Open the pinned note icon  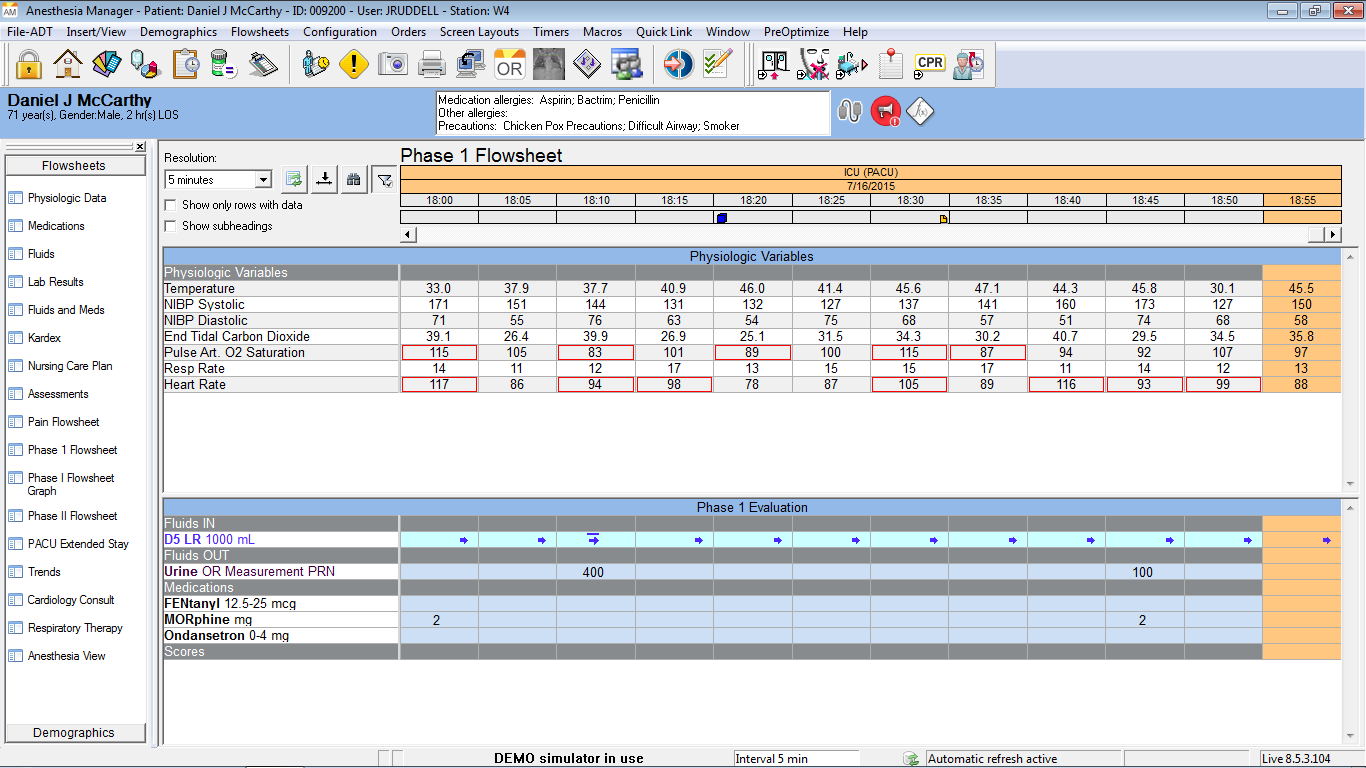tap(890, 63)
